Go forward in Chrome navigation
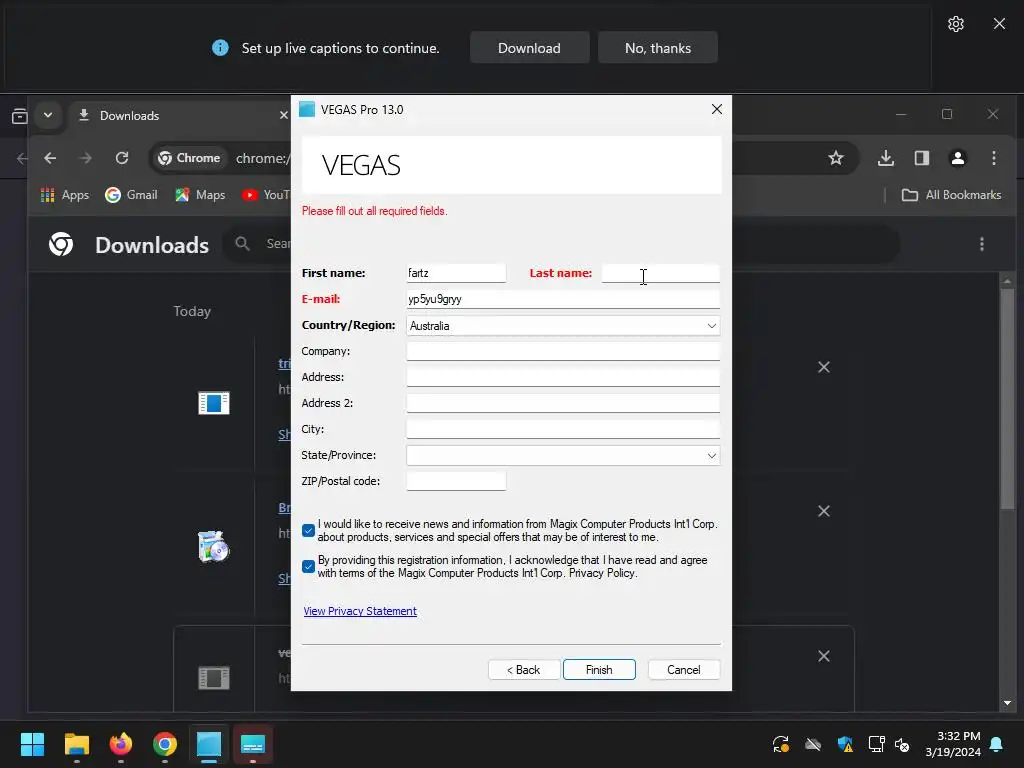The height and width of the screenshot is (768, 1024). (86, 158)
